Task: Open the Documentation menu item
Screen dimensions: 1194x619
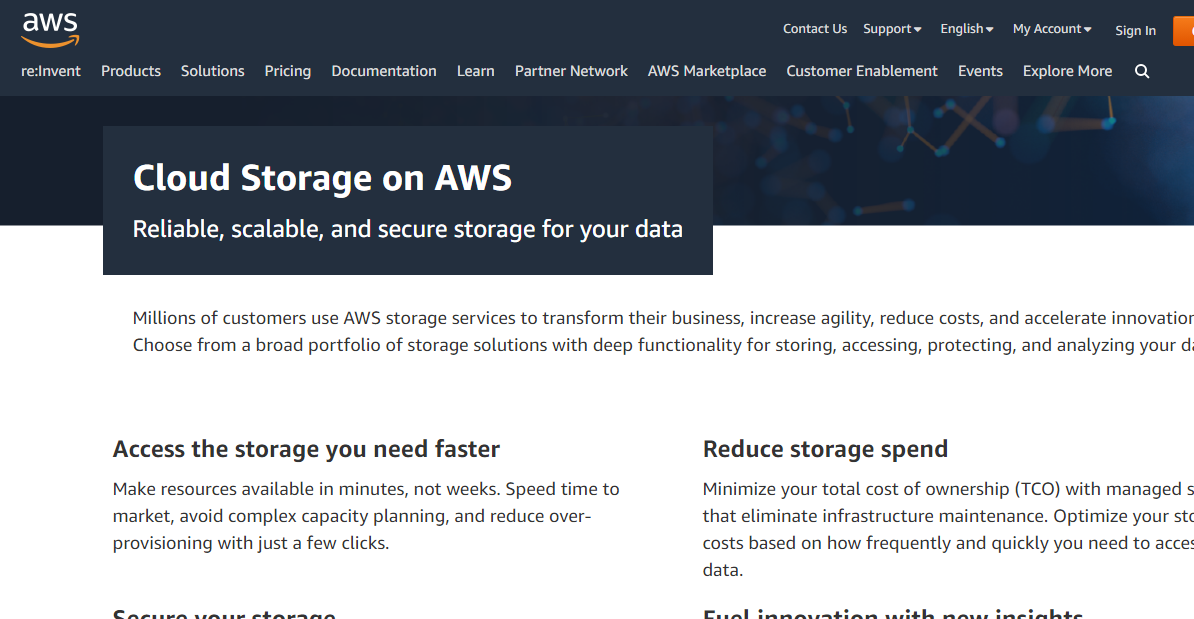Action: (x=384, y=71)
